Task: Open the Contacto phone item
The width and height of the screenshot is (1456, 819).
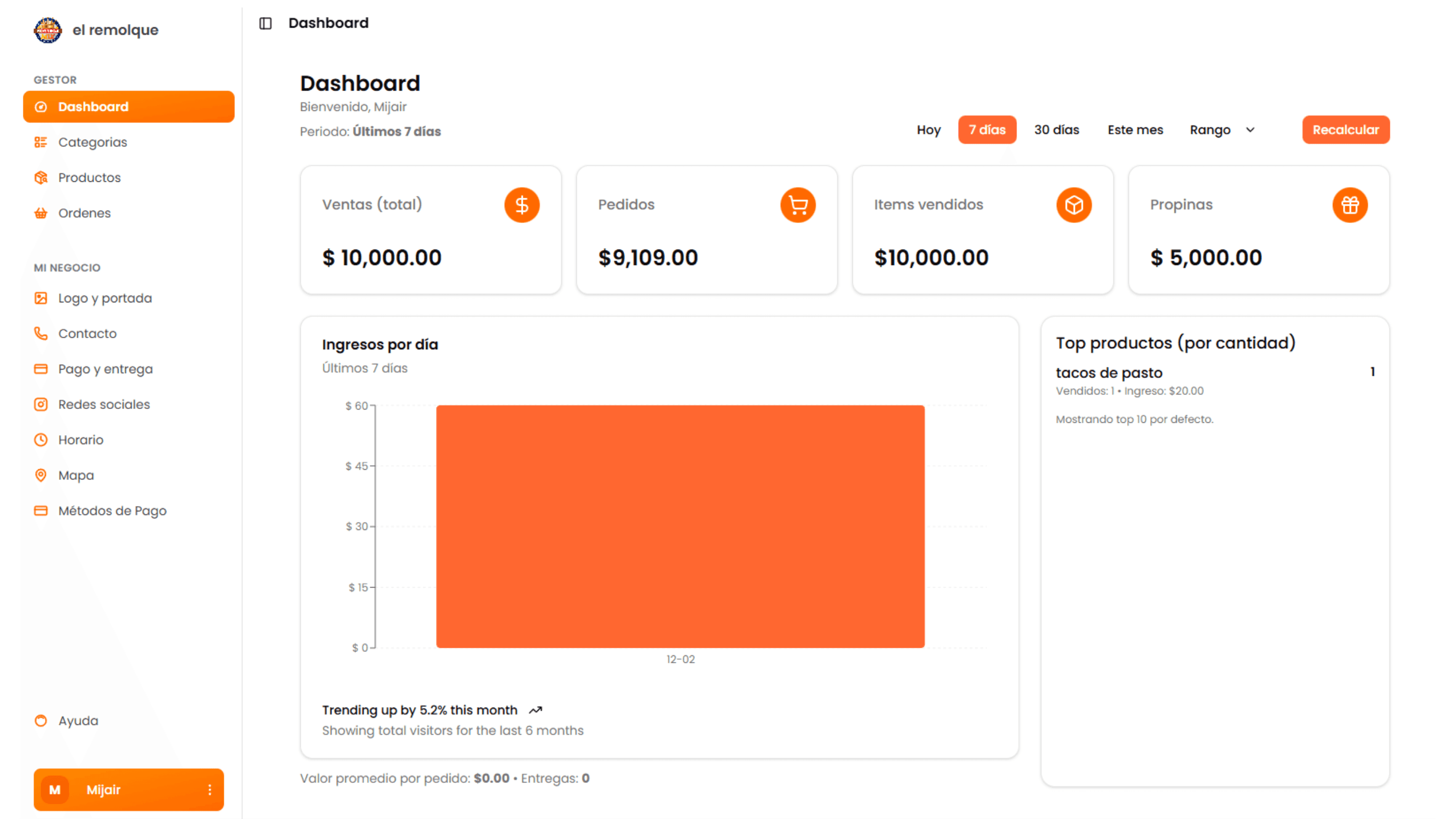Action: click(x=87, y=334)
